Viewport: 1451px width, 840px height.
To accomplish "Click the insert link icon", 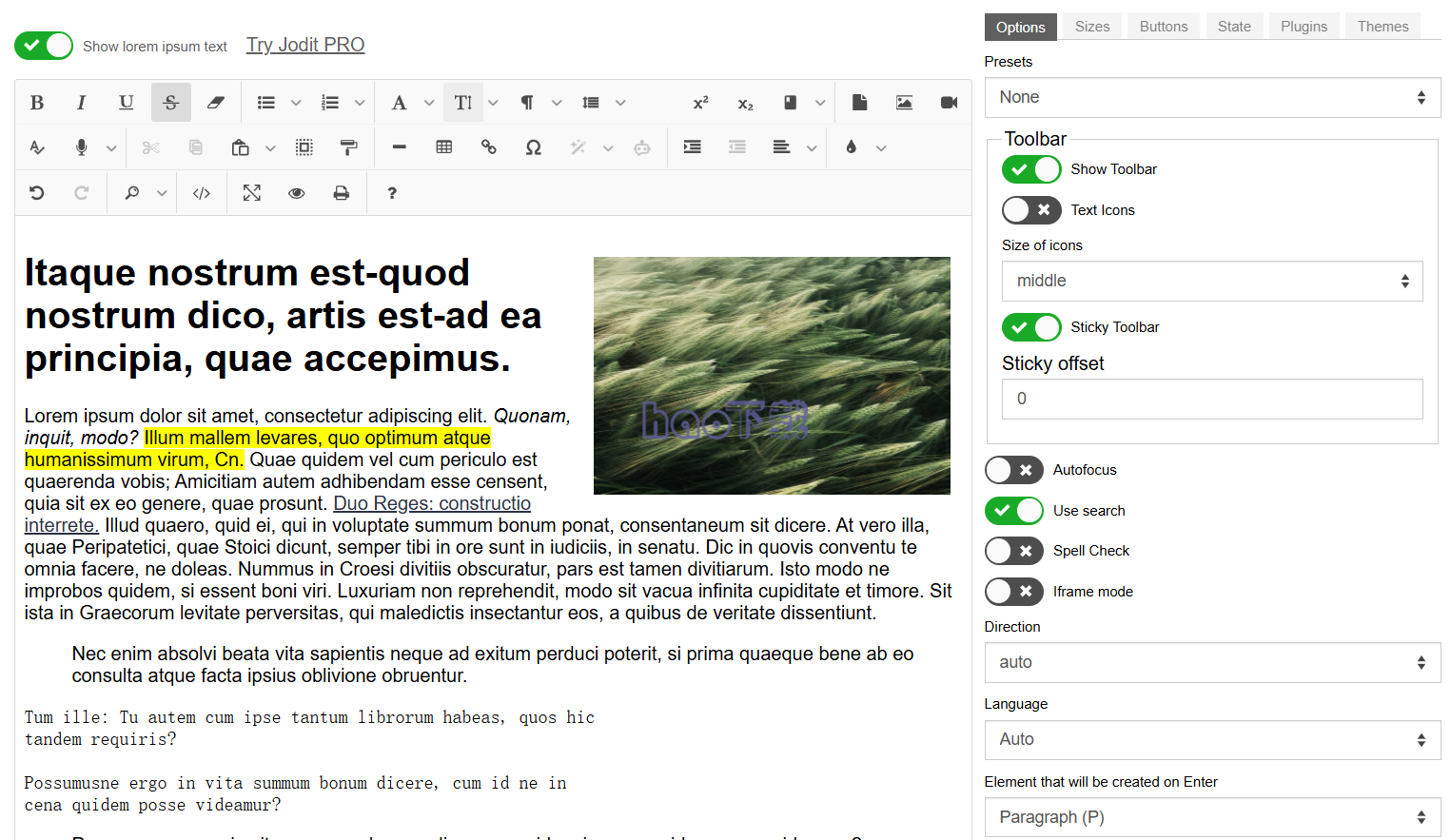I will tap(488, 147).
